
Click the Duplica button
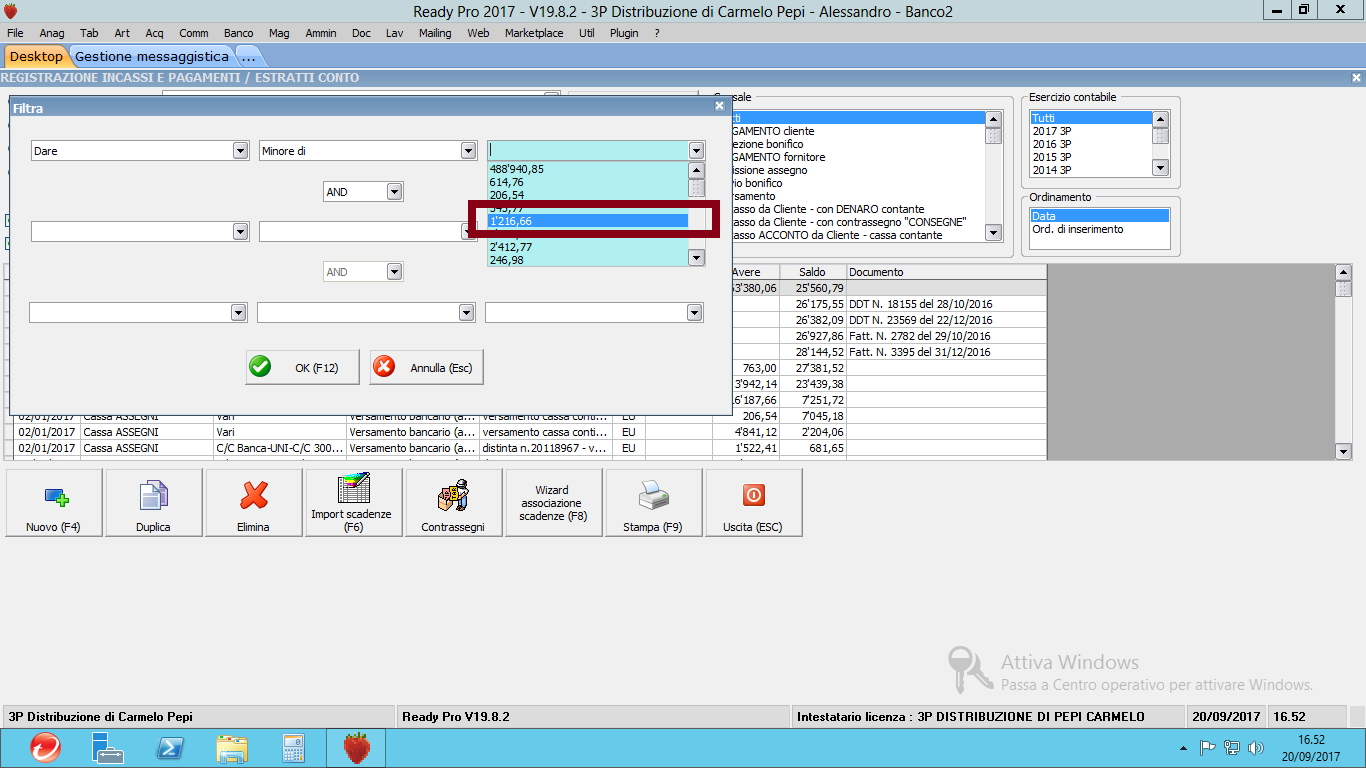pyautogui.click(x=154, y=503)
